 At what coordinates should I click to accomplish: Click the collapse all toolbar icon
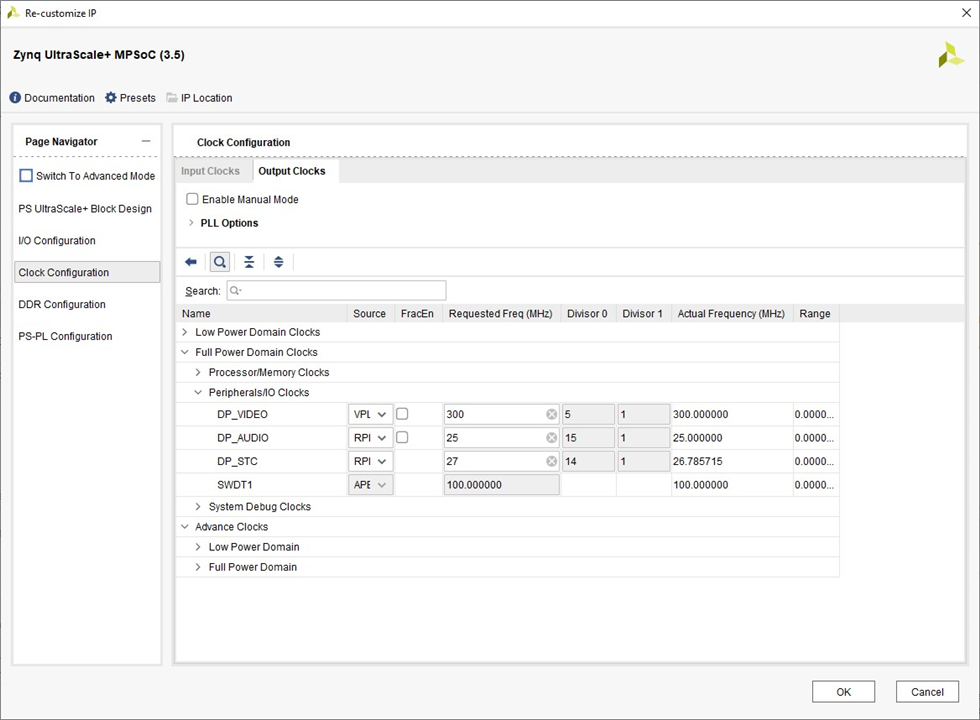(x=249, y=262)
